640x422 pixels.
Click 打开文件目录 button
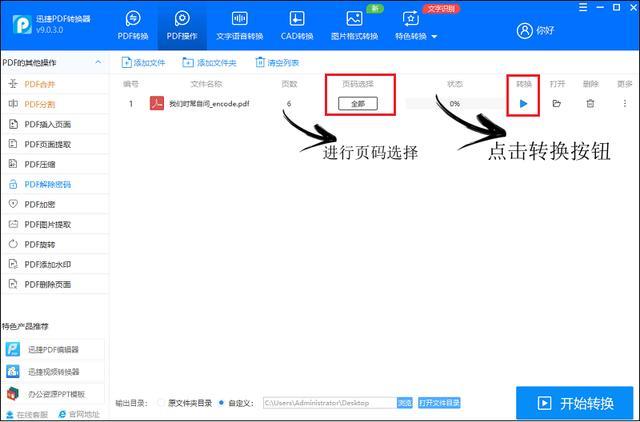point(439,403)
